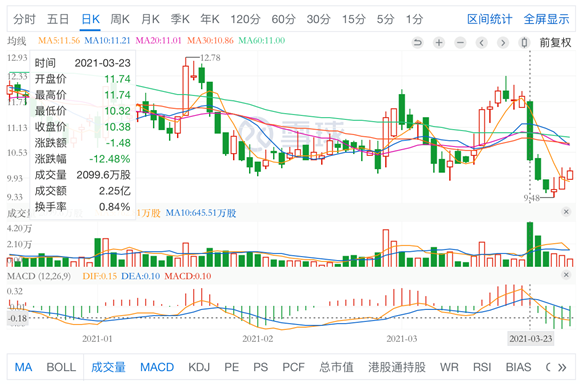
Task: Switch to the 周K weekly tab
Action: (120, 19)
